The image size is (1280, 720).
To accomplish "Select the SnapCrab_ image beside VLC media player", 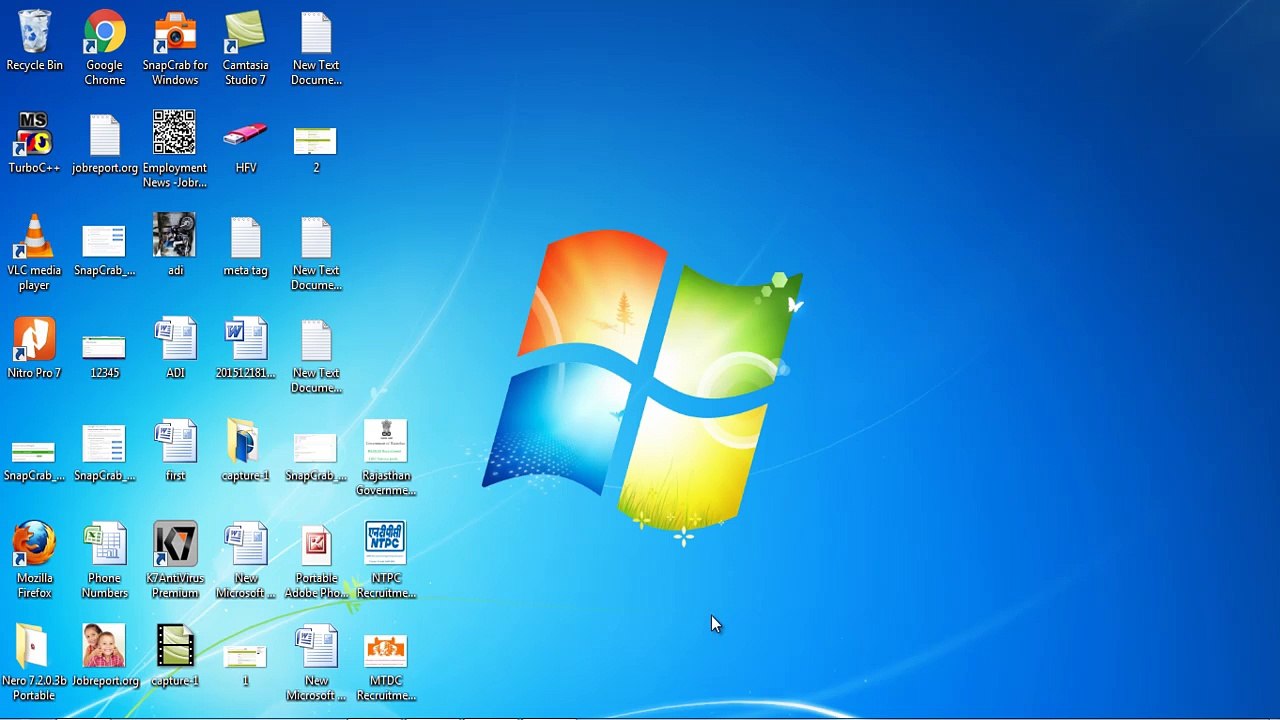I will click(x=105, y=248).
